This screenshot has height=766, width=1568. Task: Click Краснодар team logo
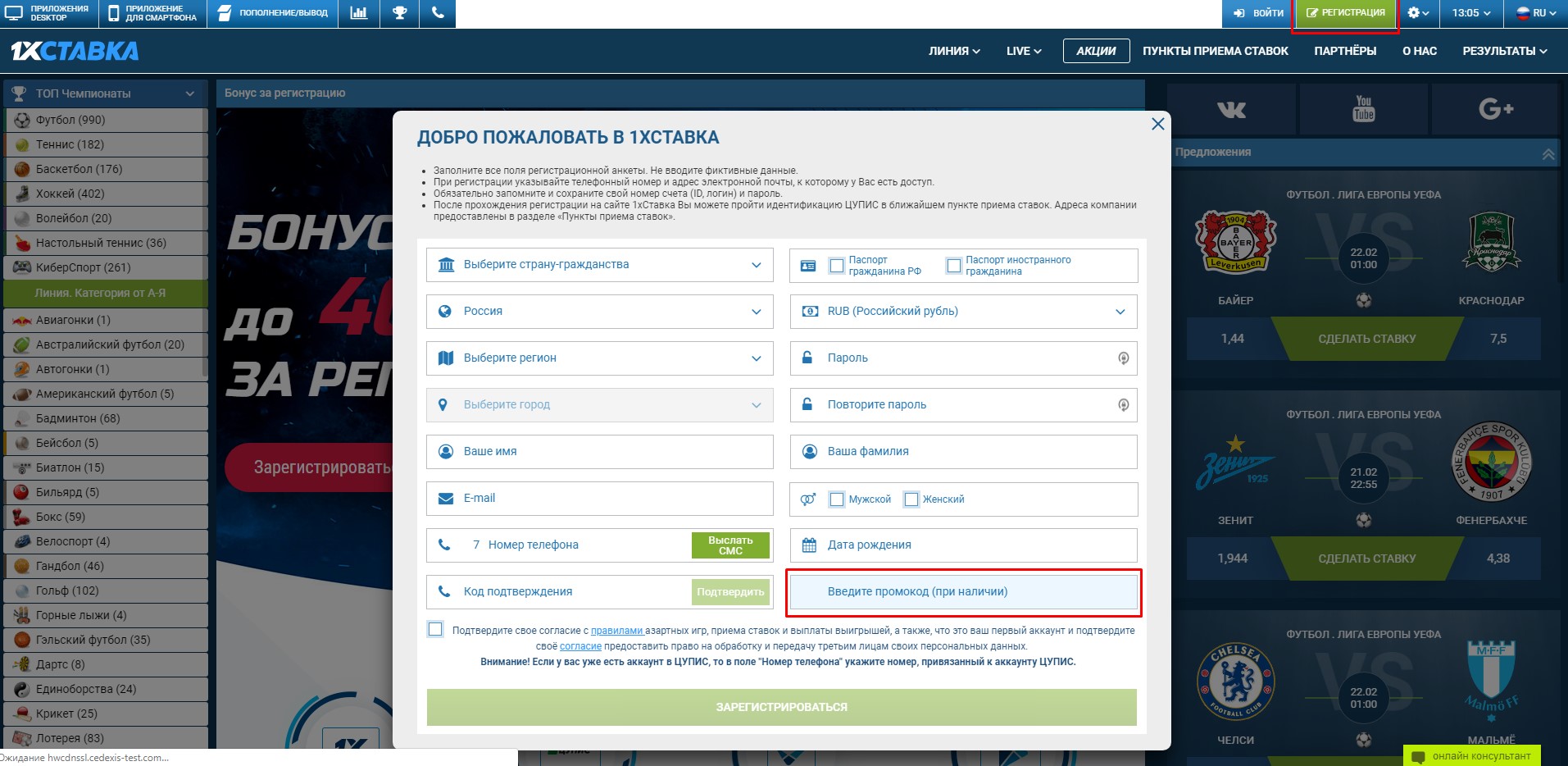1491,242
